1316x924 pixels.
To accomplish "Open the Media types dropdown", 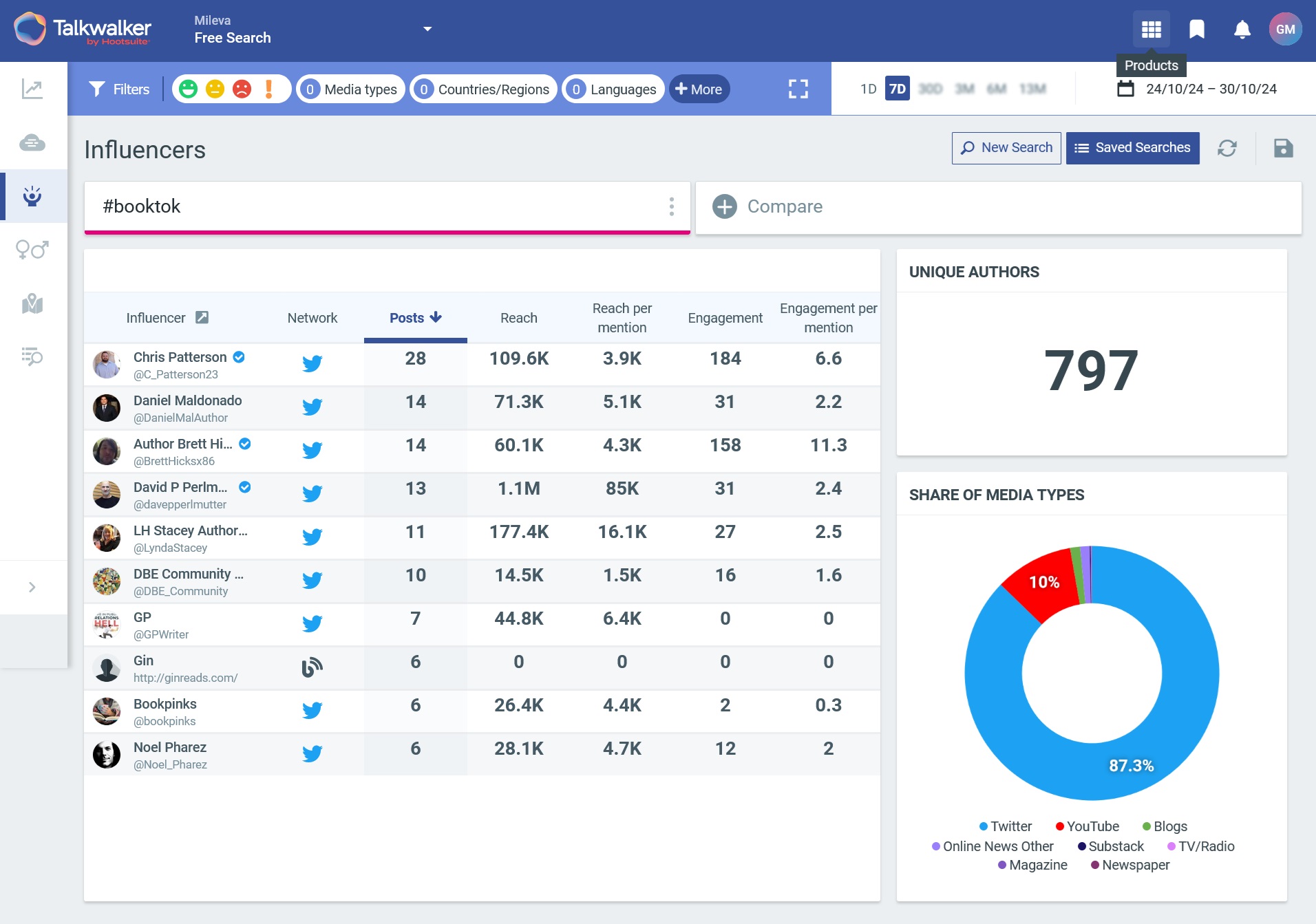I will pos(351,89).
